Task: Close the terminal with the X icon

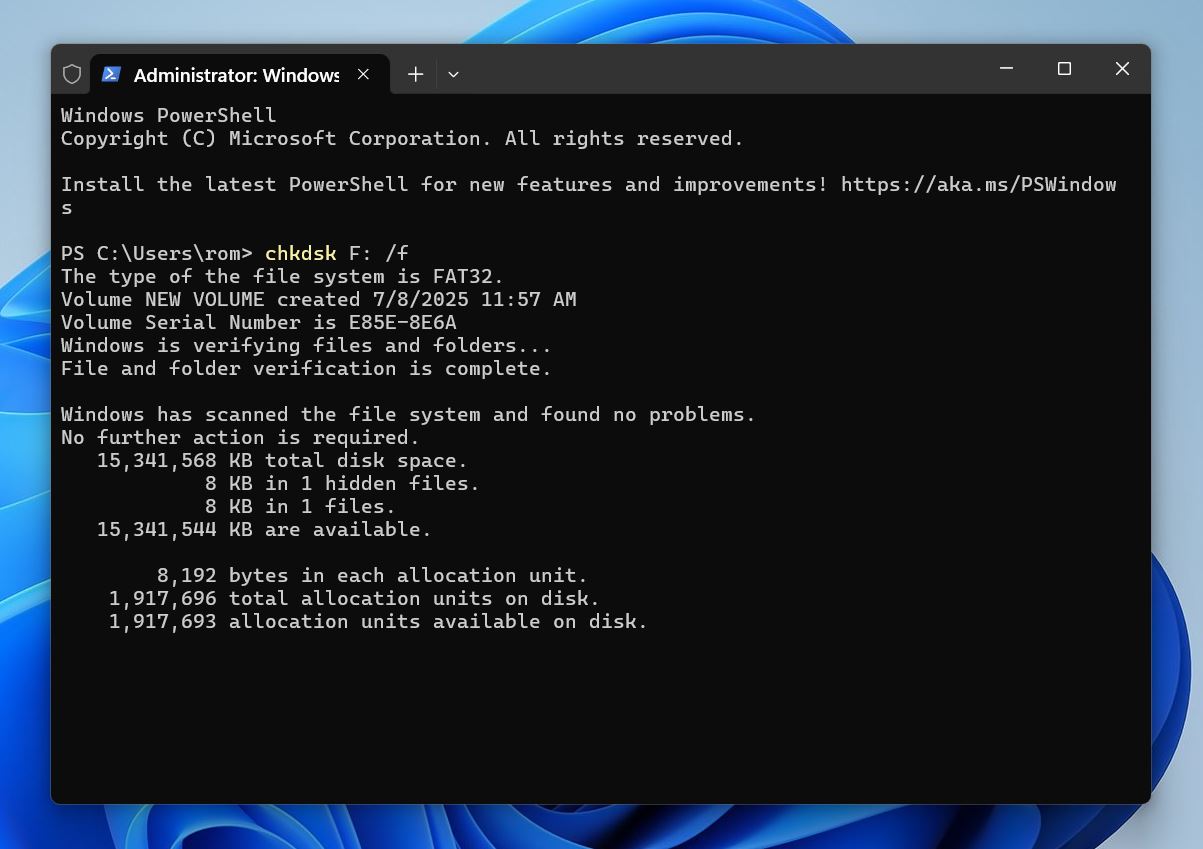Action: point(1121,69)
